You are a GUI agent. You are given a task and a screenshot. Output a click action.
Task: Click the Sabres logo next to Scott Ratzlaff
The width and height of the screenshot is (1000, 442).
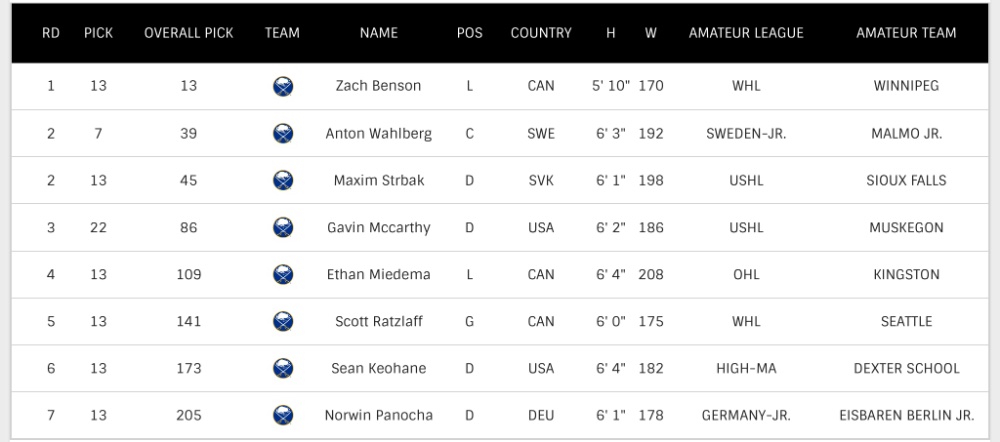coord(283,321)
